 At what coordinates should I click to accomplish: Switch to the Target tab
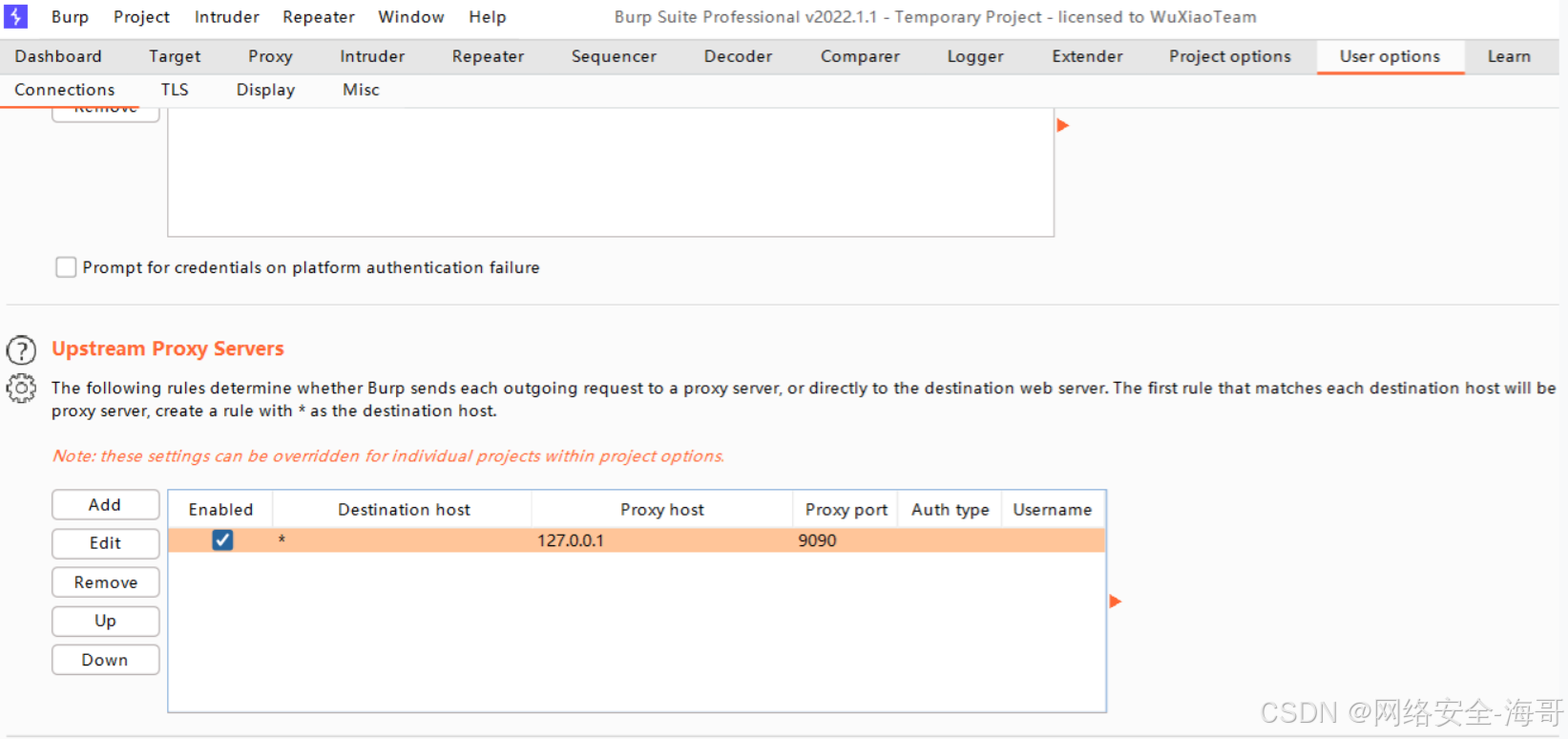tap(175, 56)
